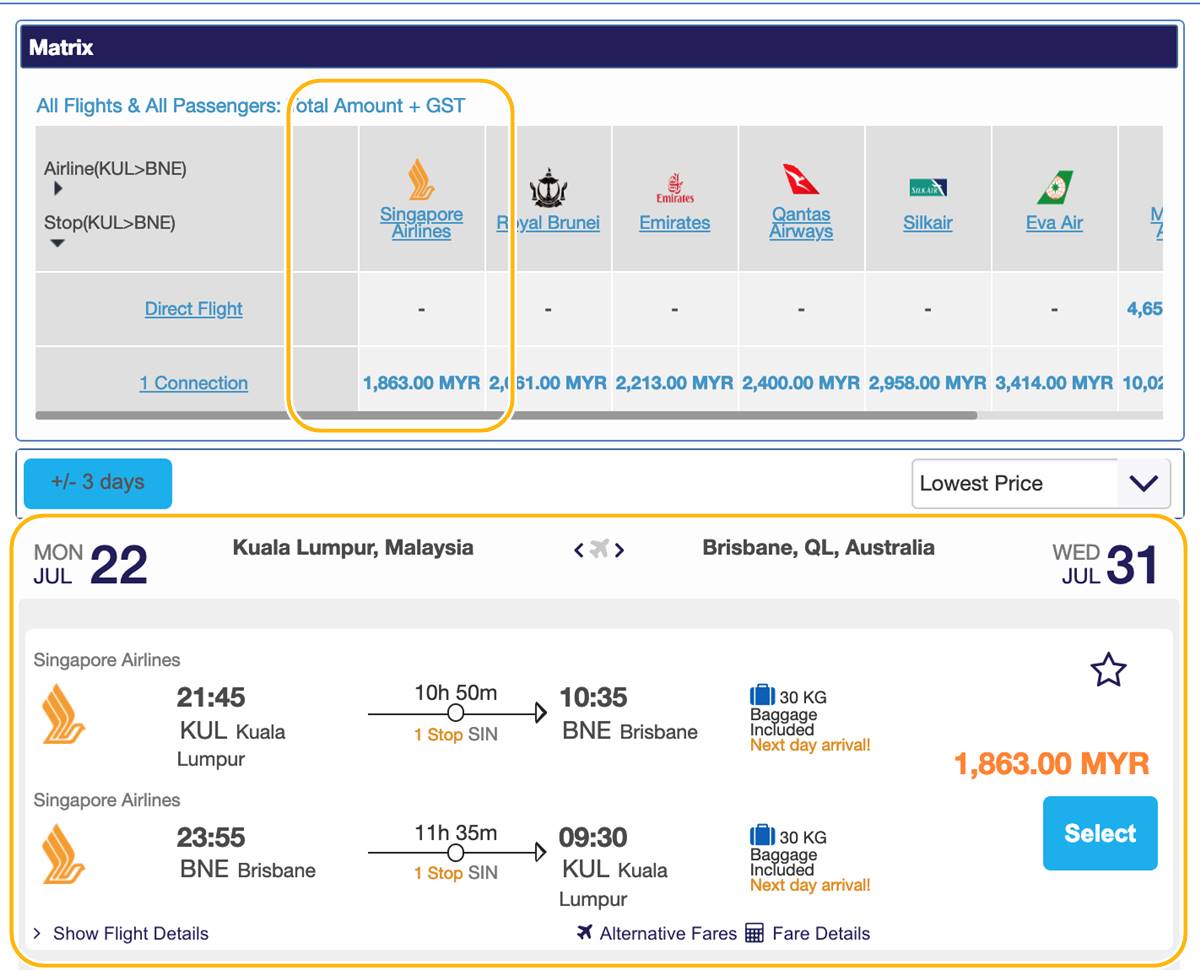Favorite the flight with the star icon

click(x=1108, y=670)
